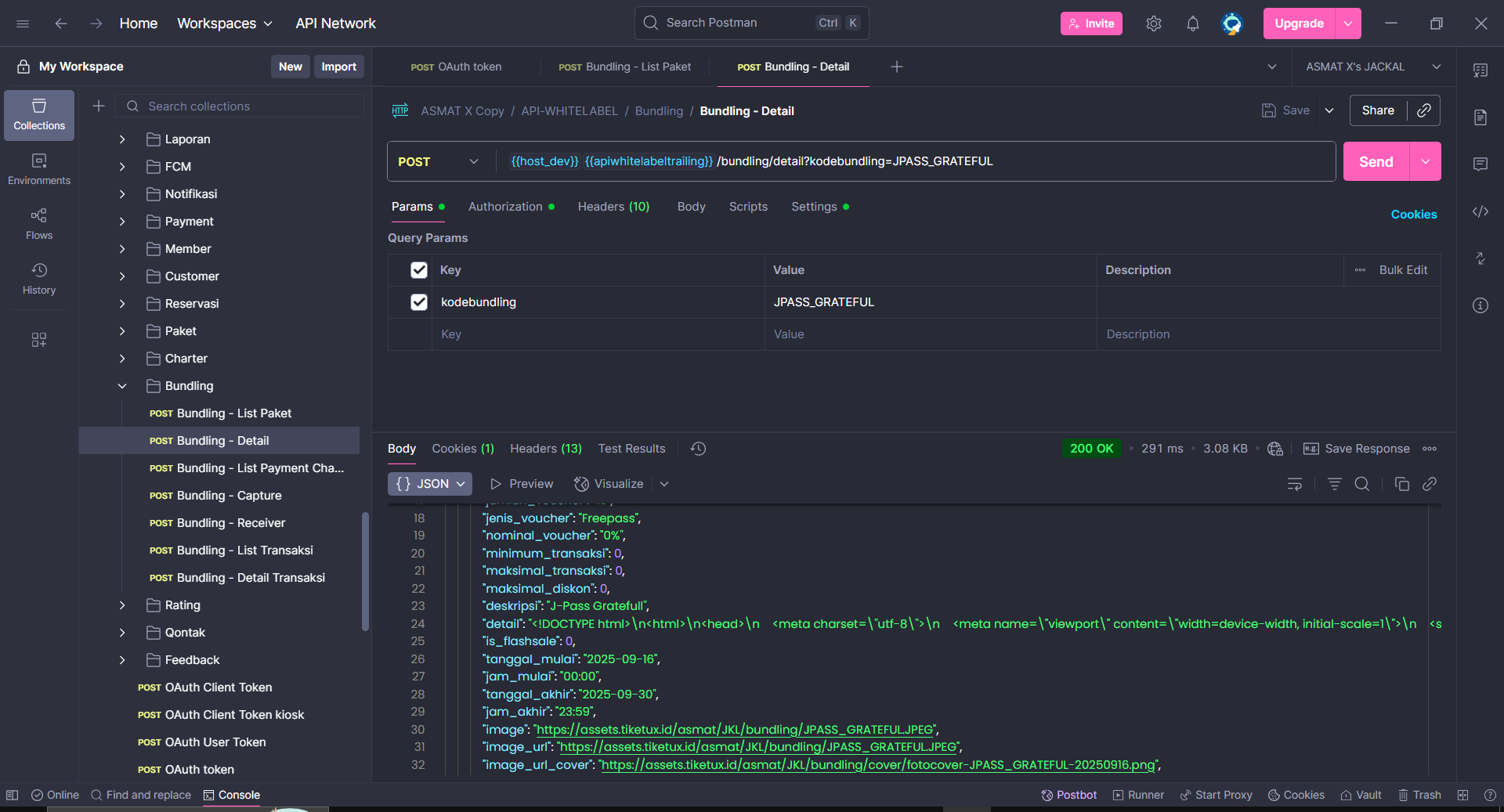Open the related requests icon in right sidebar
Image resolution: width=1504 pixels, height=812 pixels.
pyautogui.click(x=1480, y=258)
